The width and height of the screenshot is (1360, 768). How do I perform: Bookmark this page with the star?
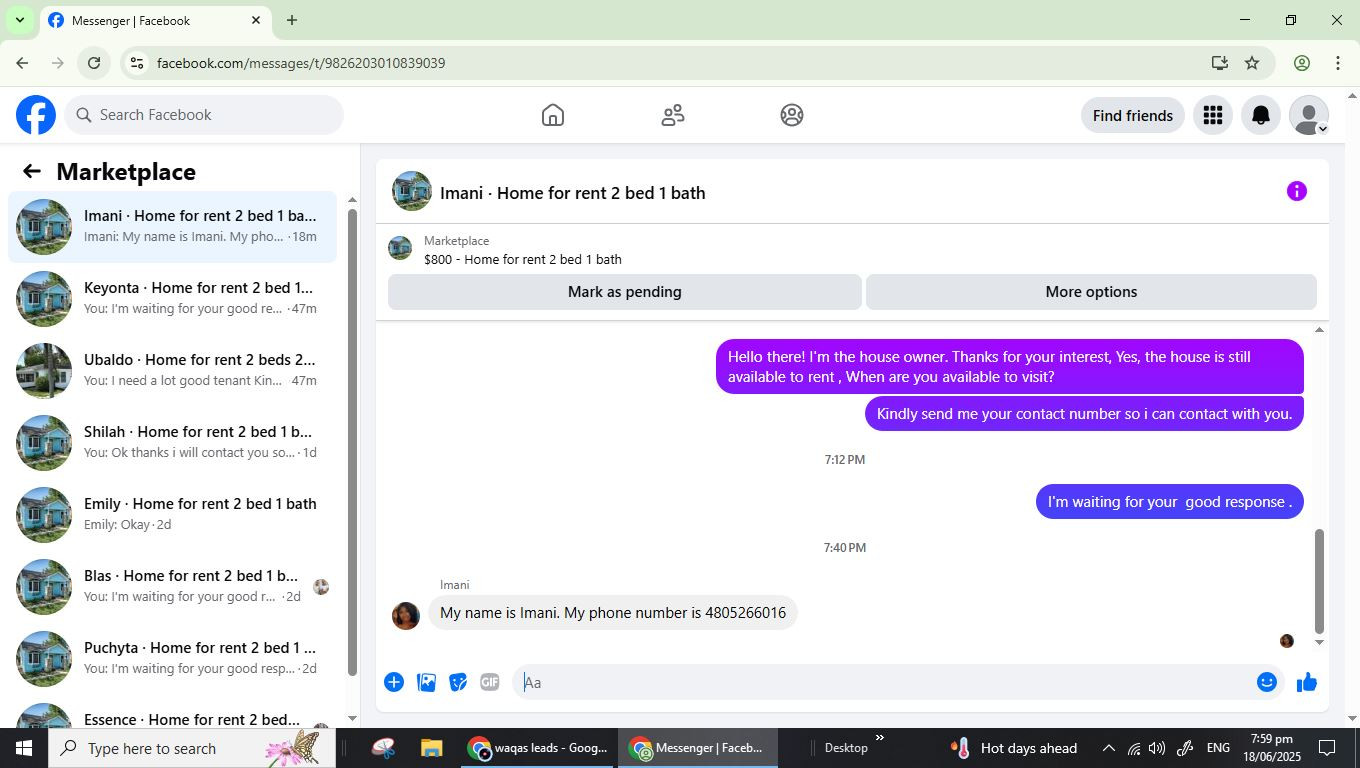(1252, 63)
